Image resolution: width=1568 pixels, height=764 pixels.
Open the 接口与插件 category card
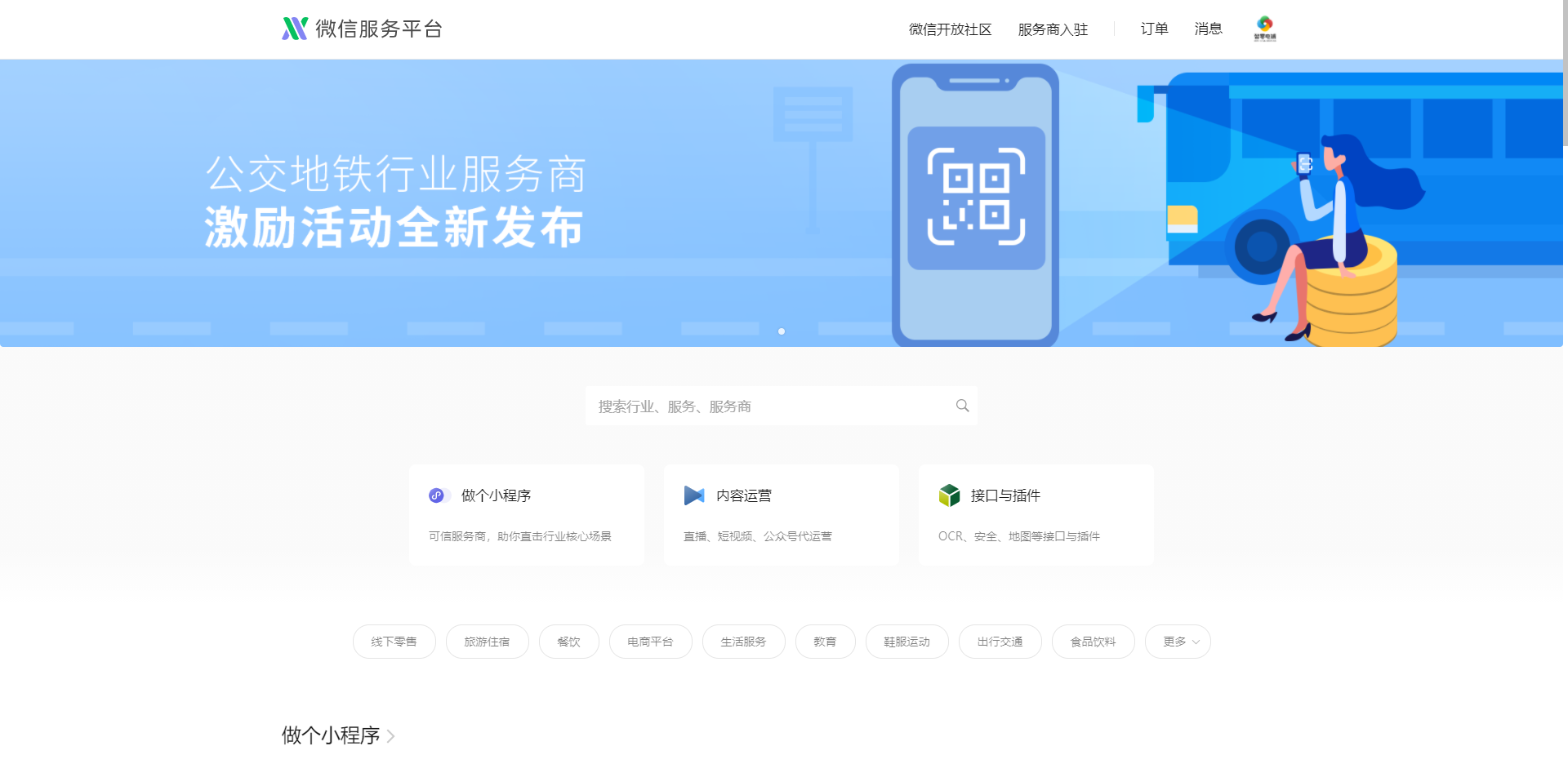click(x=1036, y=515)
